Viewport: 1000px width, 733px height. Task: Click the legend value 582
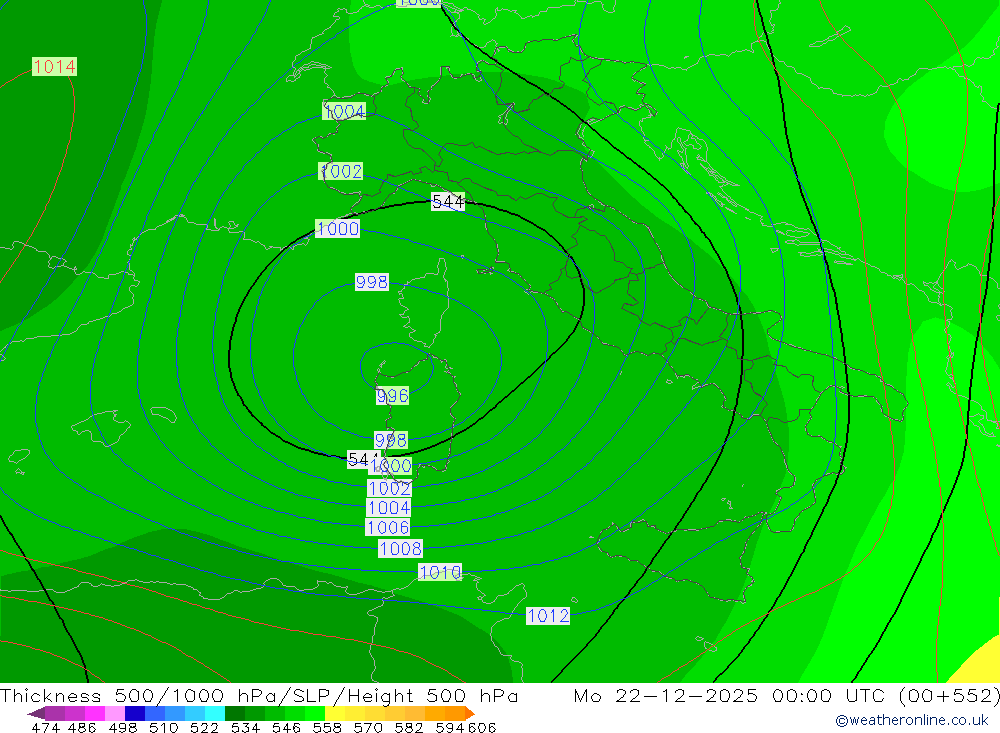pos(408,727)
